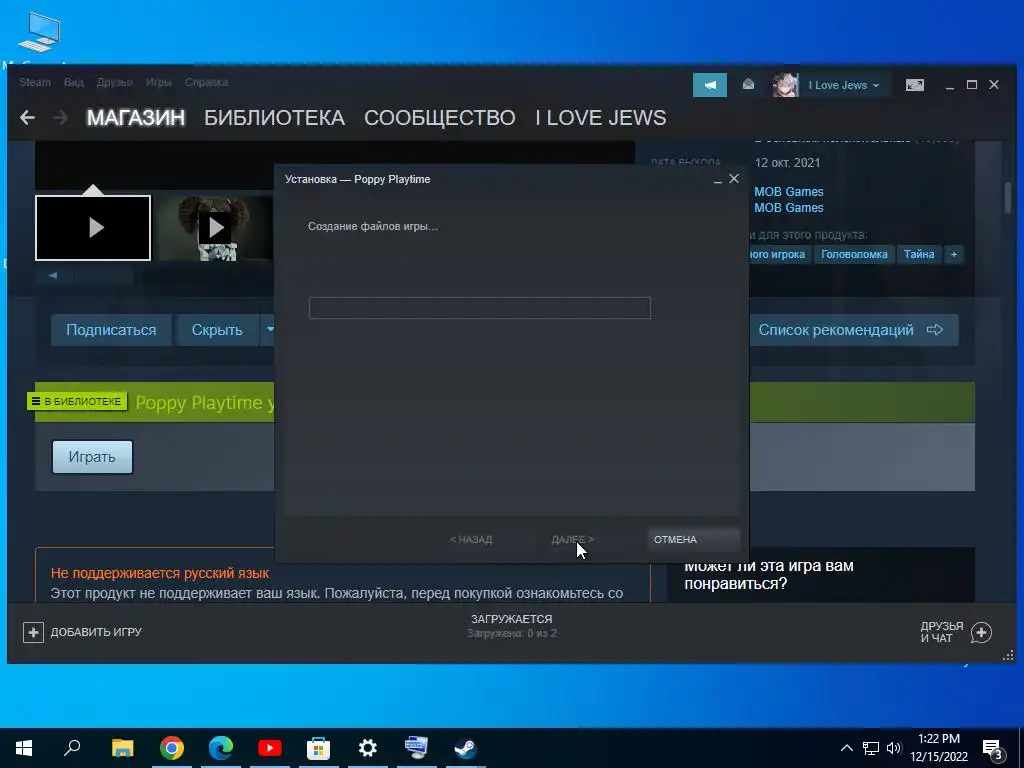The height and width of the screenshot is (768, 1024).
Task: Click the Играть button
Action: pos(92,456)
